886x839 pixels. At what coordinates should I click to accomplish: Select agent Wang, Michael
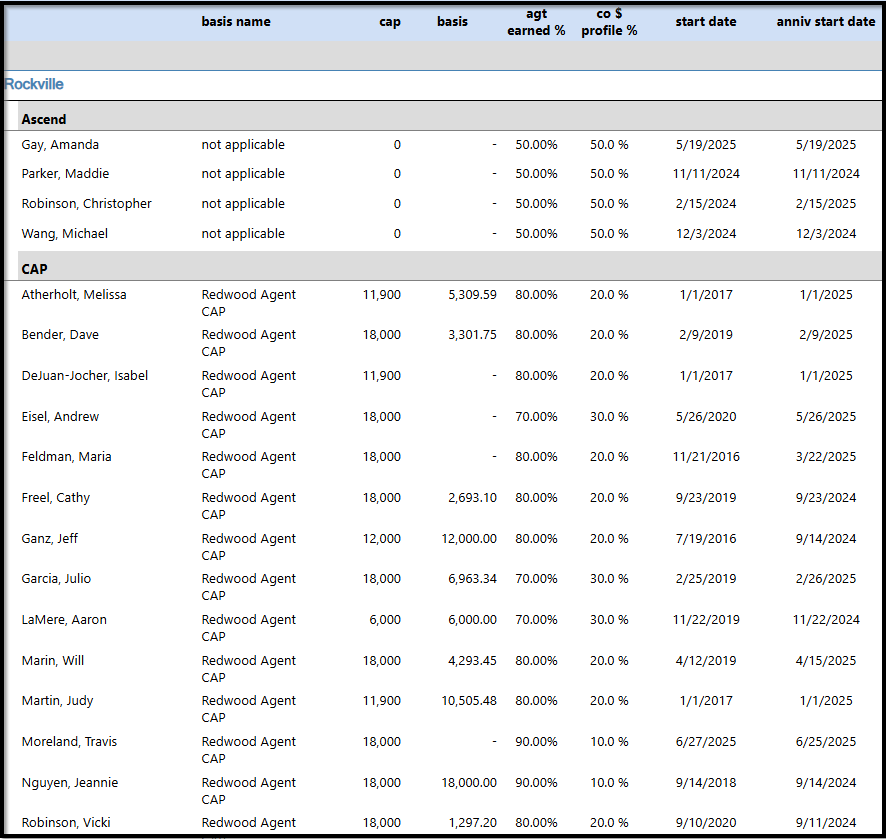(x=64, y=233)
